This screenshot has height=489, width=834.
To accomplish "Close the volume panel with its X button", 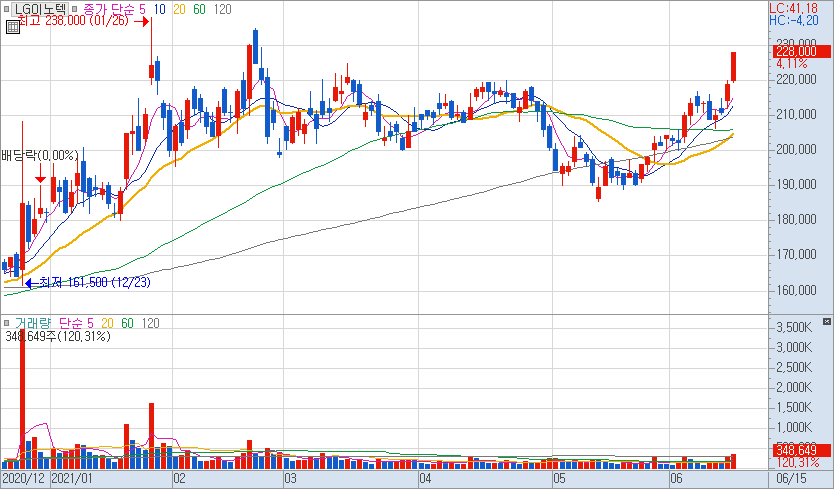I will 827,321.
